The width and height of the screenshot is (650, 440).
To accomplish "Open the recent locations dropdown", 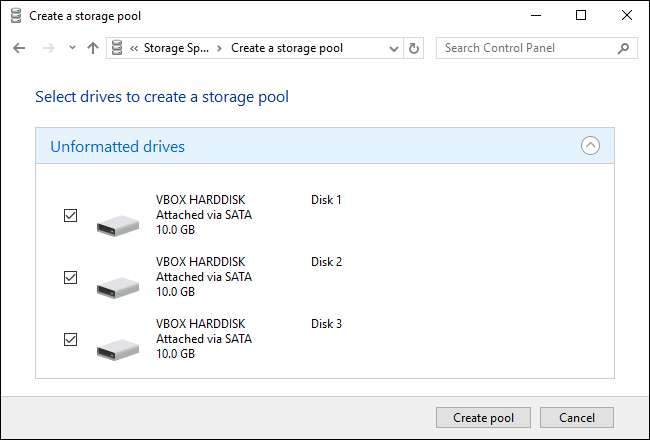I will (71, 48).
